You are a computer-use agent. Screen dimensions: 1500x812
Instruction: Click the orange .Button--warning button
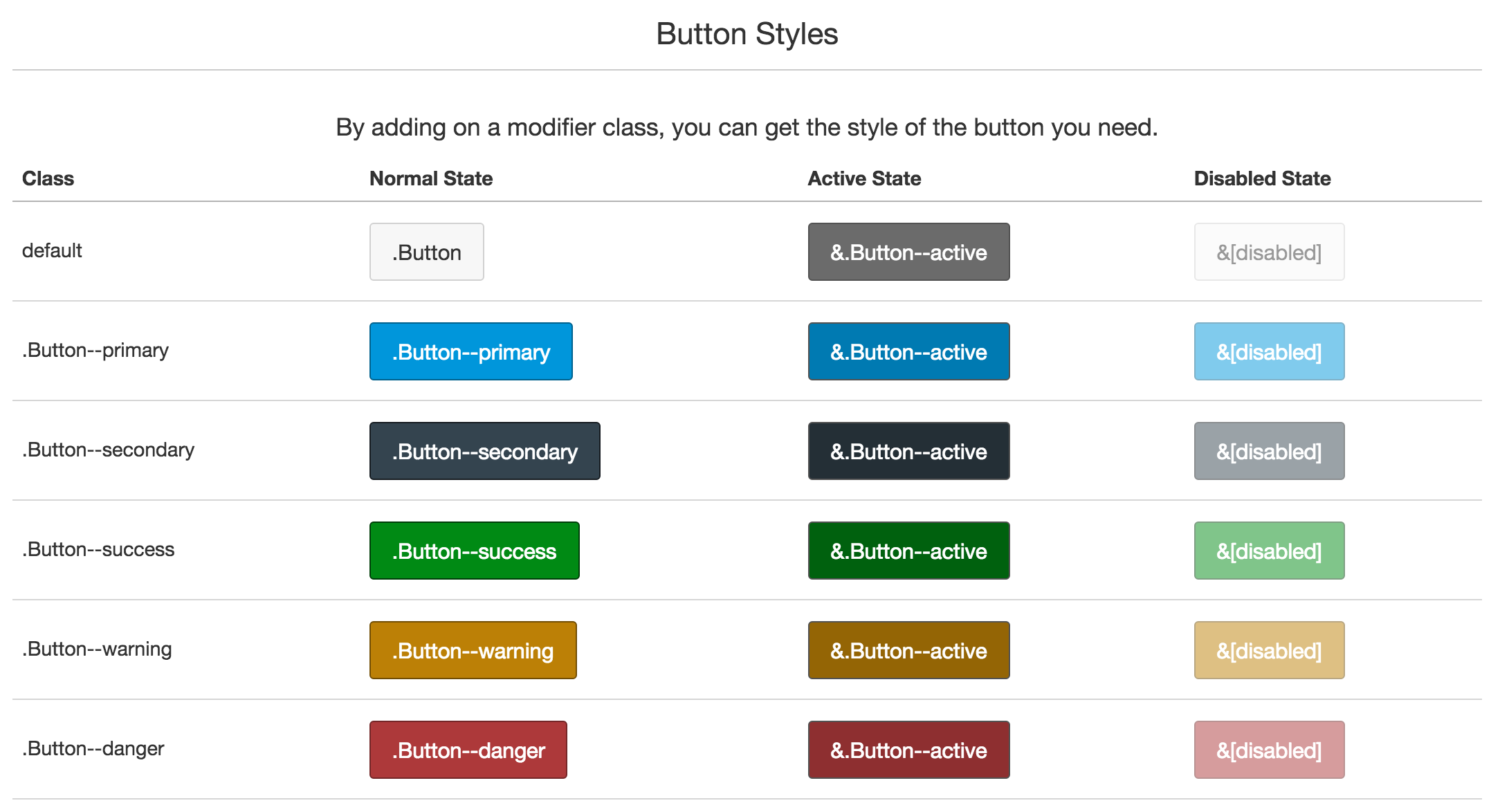(473, 650)
